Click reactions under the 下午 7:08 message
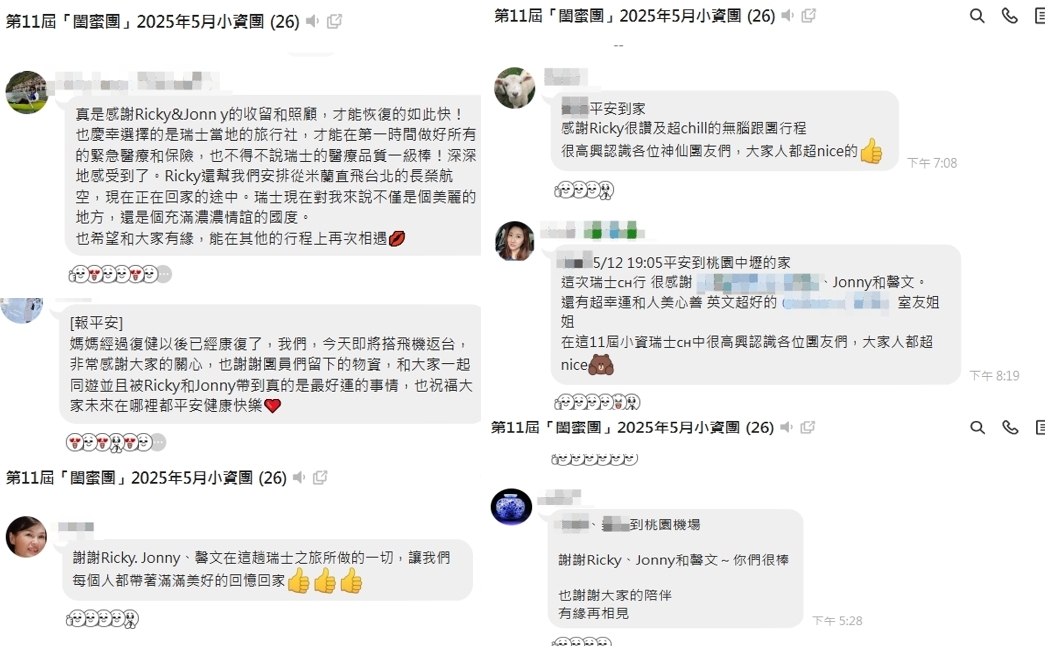This screenshot has height=646, width=1045. tap(584, 191)
